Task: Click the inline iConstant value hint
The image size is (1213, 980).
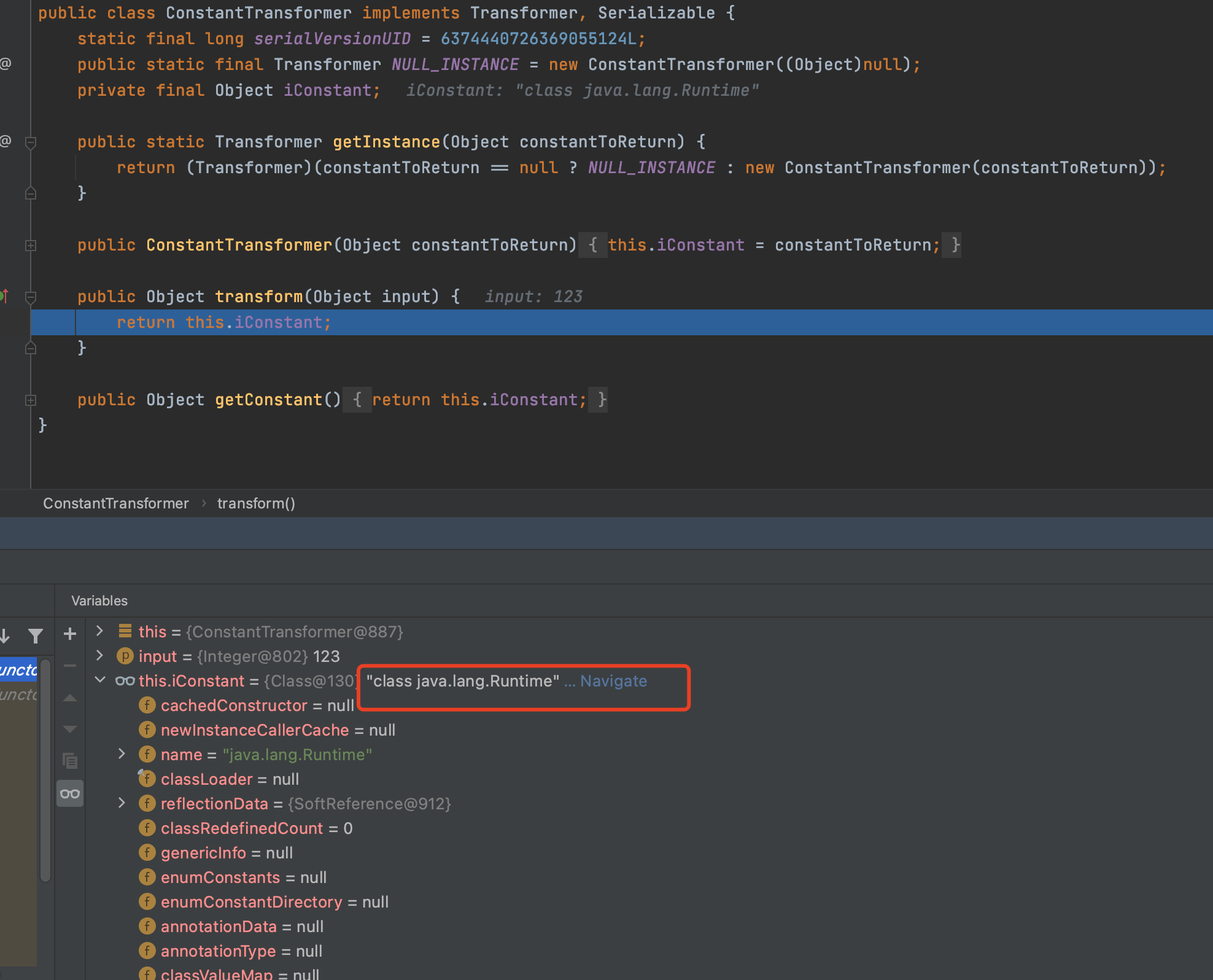Action: (x=583, y=90)
